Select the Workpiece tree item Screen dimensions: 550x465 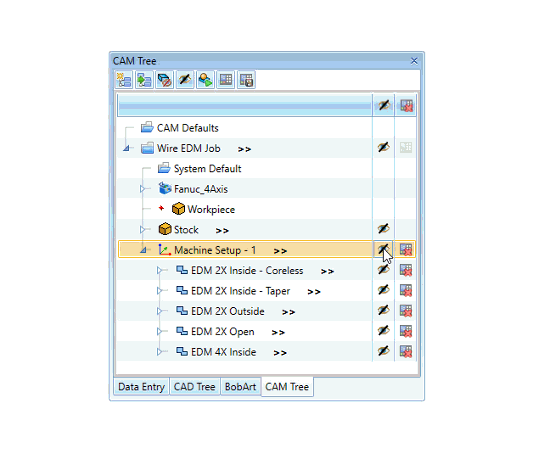[211, 209]
